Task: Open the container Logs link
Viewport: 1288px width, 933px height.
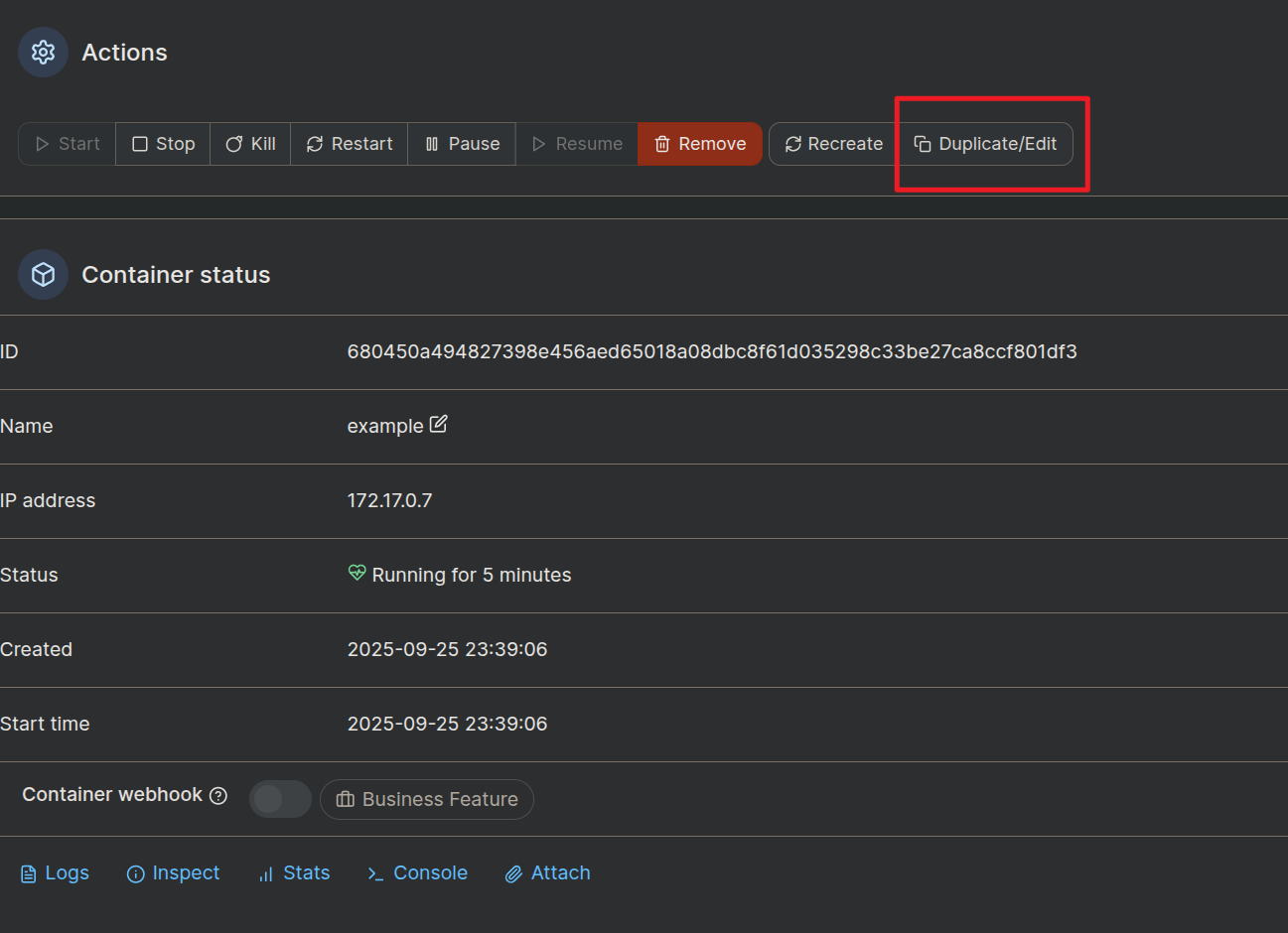Action: point(56,873)
